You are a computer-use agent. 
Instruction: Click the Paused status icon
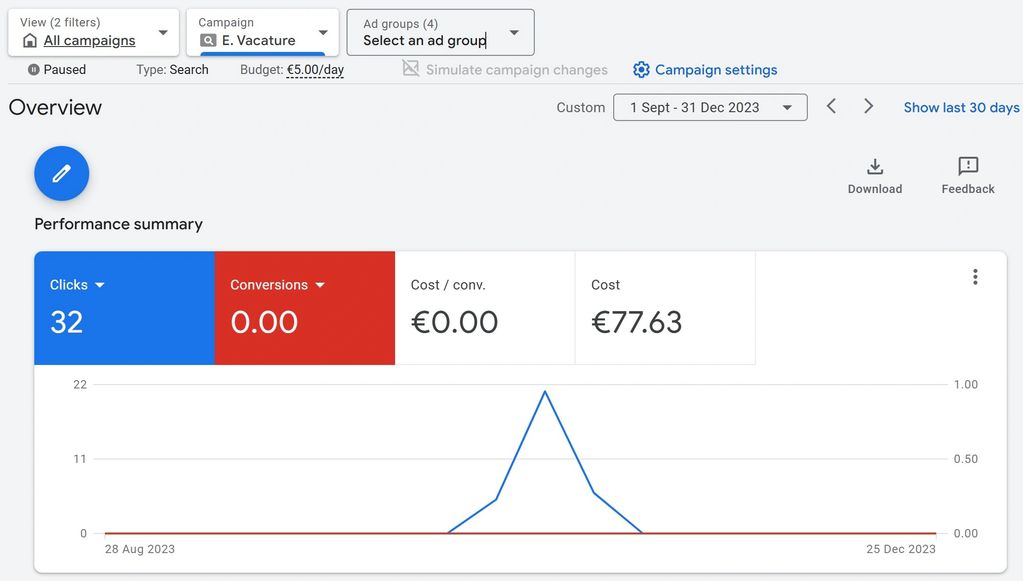[x=34, y=70]
